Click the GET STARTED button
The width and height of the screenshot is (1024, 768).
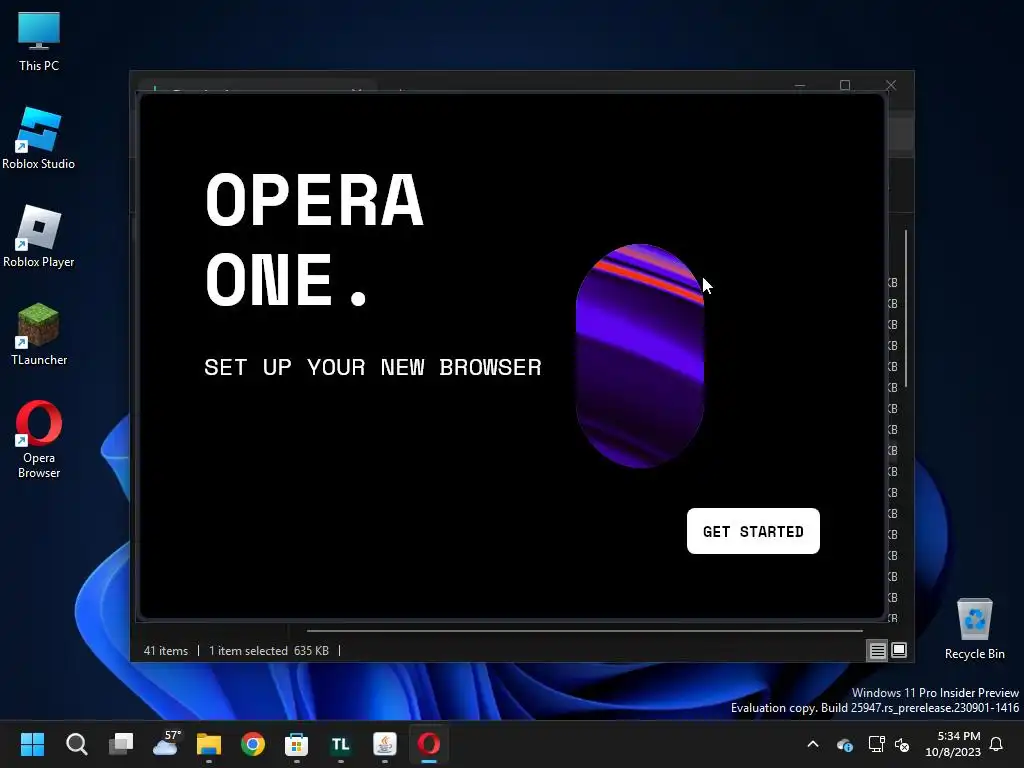tap(753, 531)
